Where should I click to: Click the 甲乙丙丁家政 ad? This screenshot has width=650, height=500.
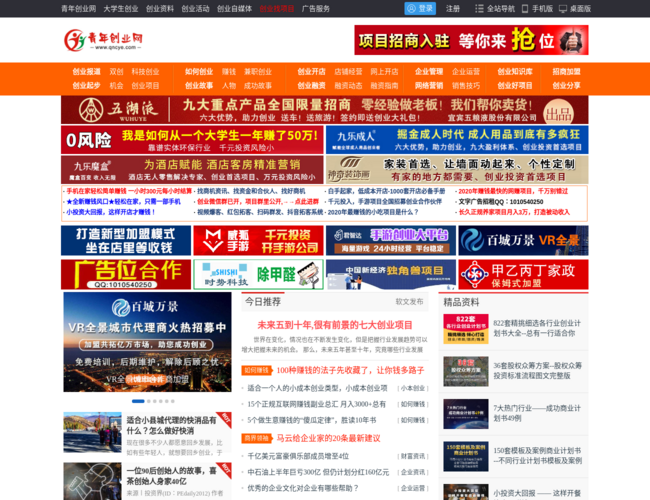[x=523, y=274]
